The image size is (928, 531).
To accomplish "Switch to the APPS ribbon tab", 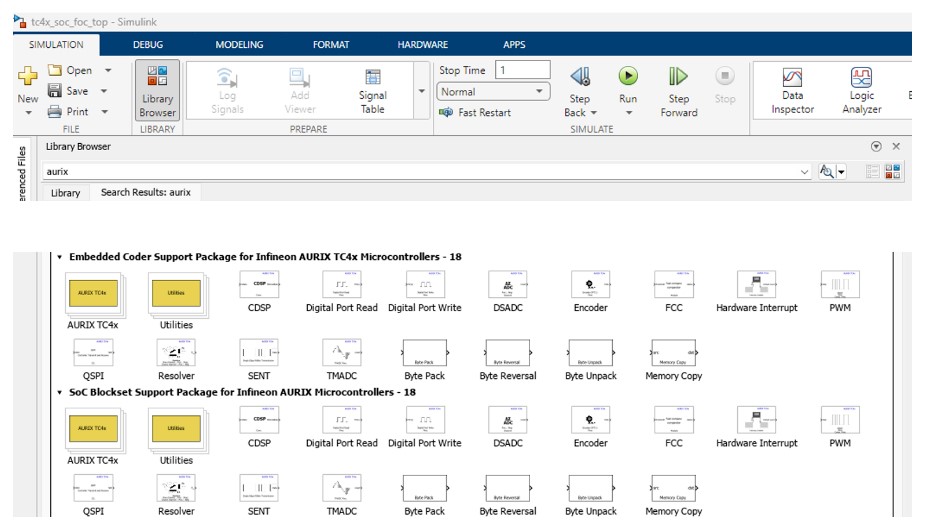I will pyautogui.click(x=514, y=44).
